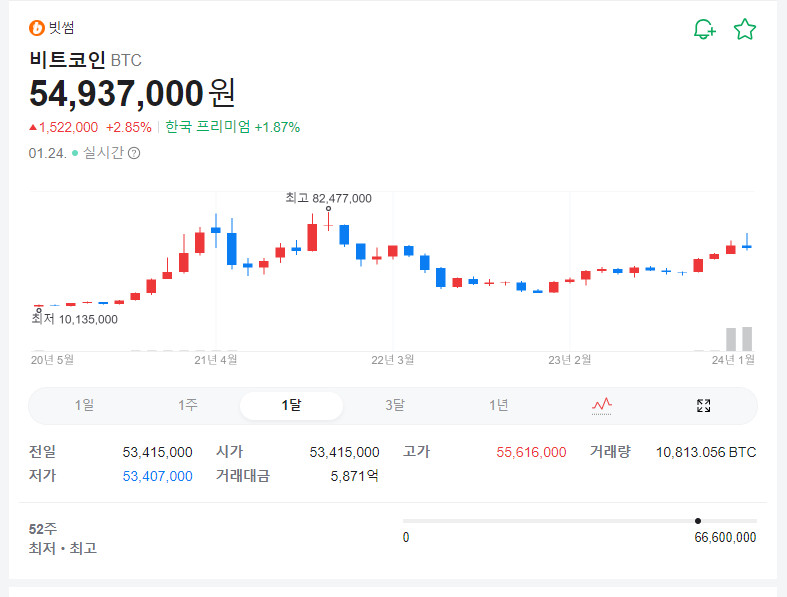This screenshot has width=787, height=597.
Task: Click the price alert bell icon
Action: [704, 29]
